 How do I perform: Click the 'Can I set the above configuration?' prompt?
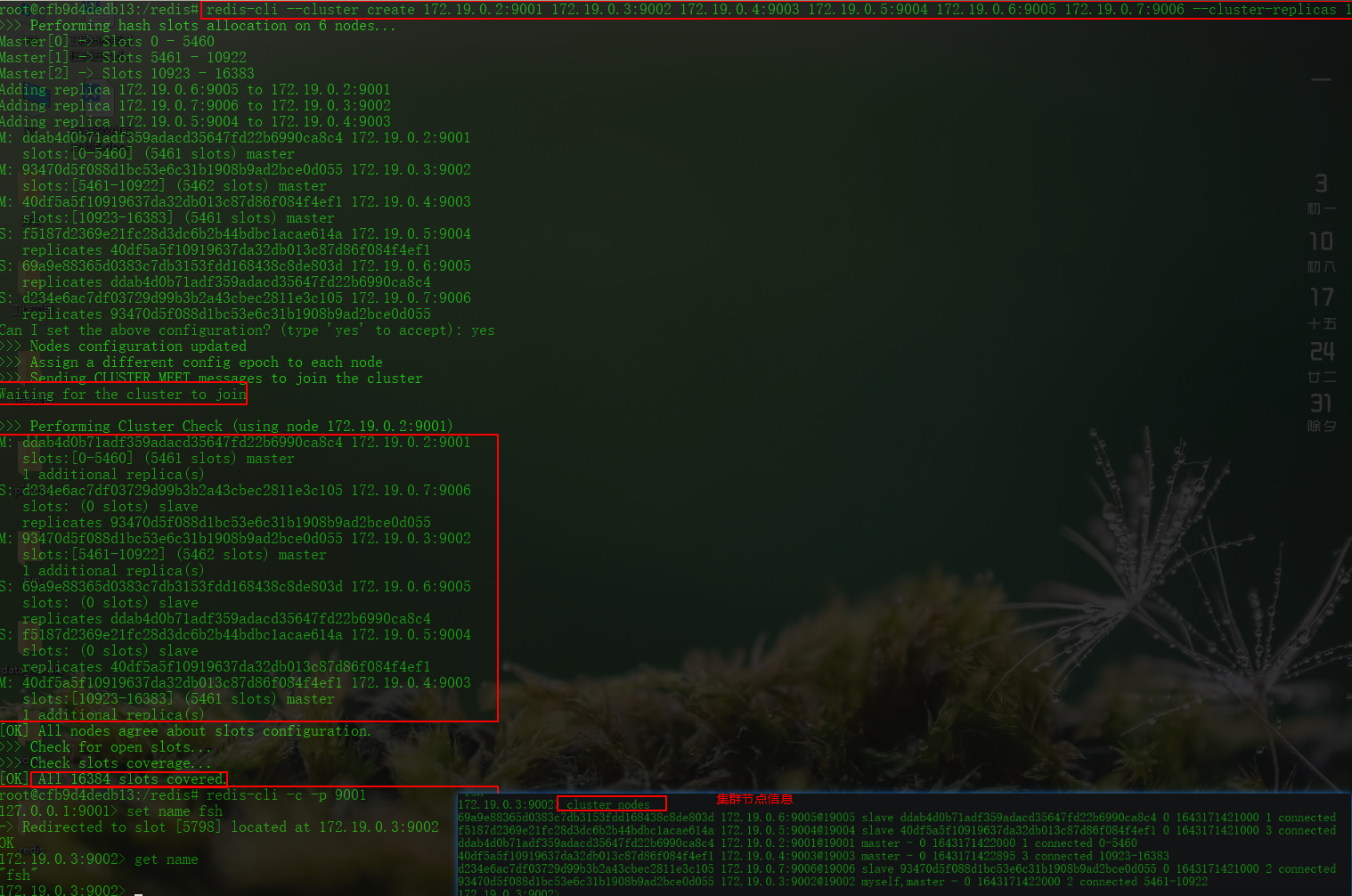(x=248, y=330)
